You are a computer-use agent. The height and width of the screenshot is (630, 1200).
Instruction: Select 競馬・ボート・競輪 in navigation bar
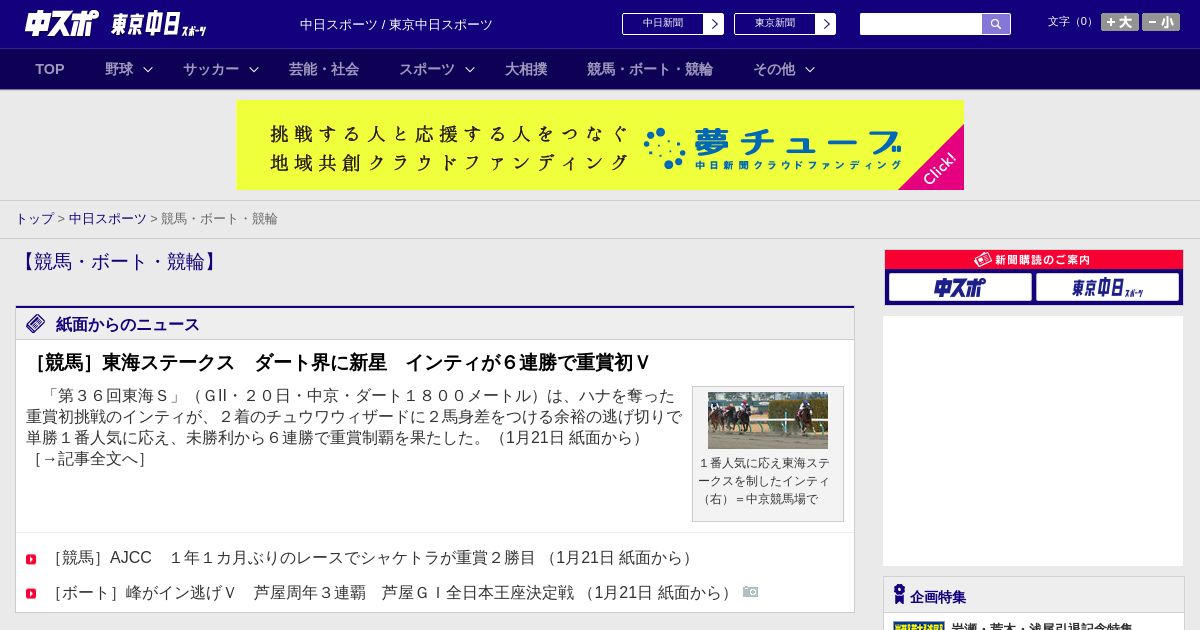pyautogui.click(x=650, y=69)
